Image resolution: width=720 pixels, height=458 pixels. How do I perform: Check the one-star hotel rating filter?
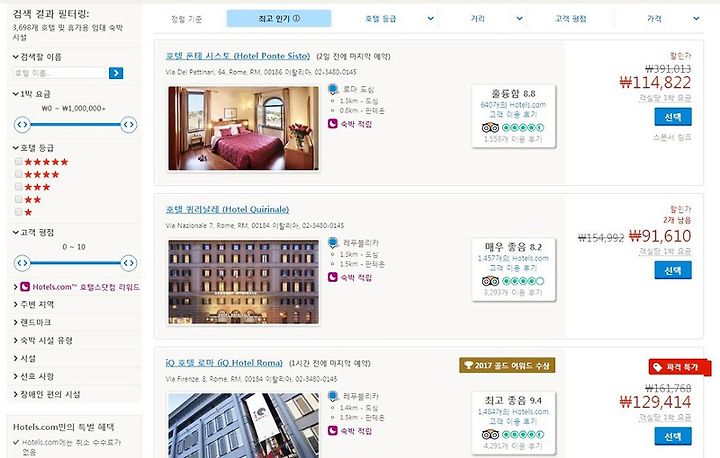click(18, 212)
